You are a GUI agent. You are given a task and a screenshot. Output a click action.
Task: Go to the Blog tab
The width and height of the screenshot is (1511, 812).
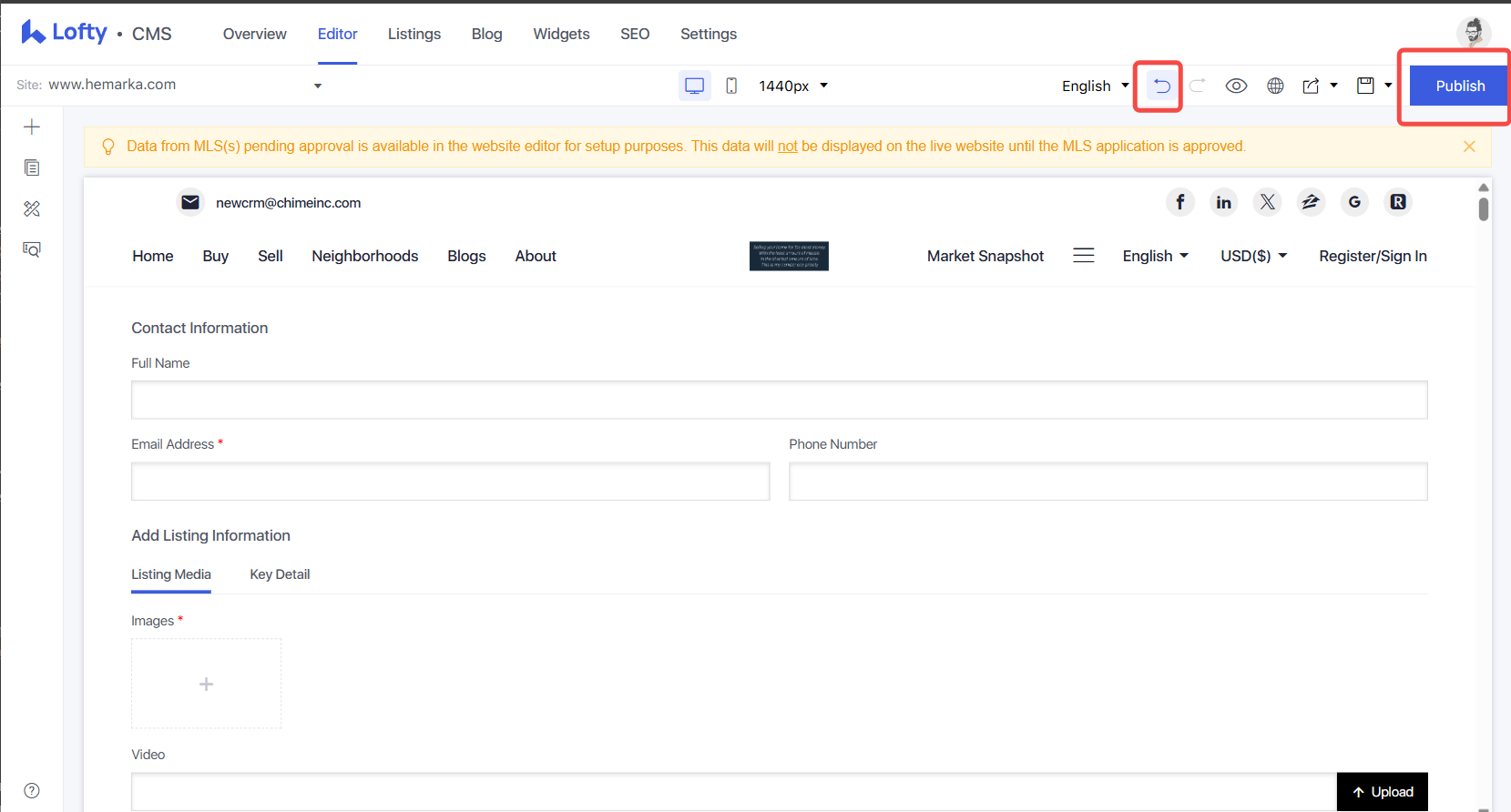click(487, 34)
